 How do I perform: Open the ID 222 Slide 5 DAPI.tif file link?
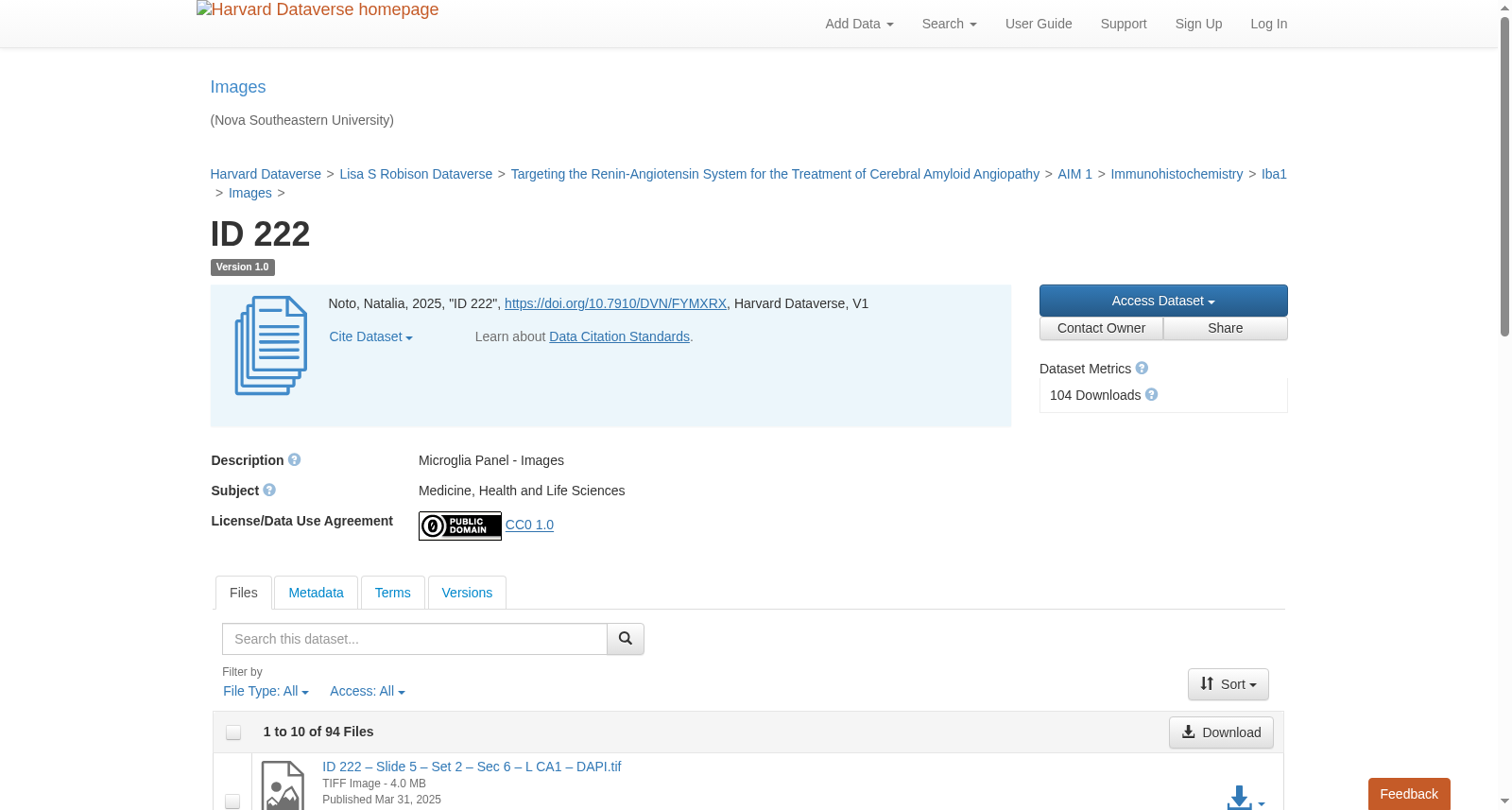(x=472, y=767)
